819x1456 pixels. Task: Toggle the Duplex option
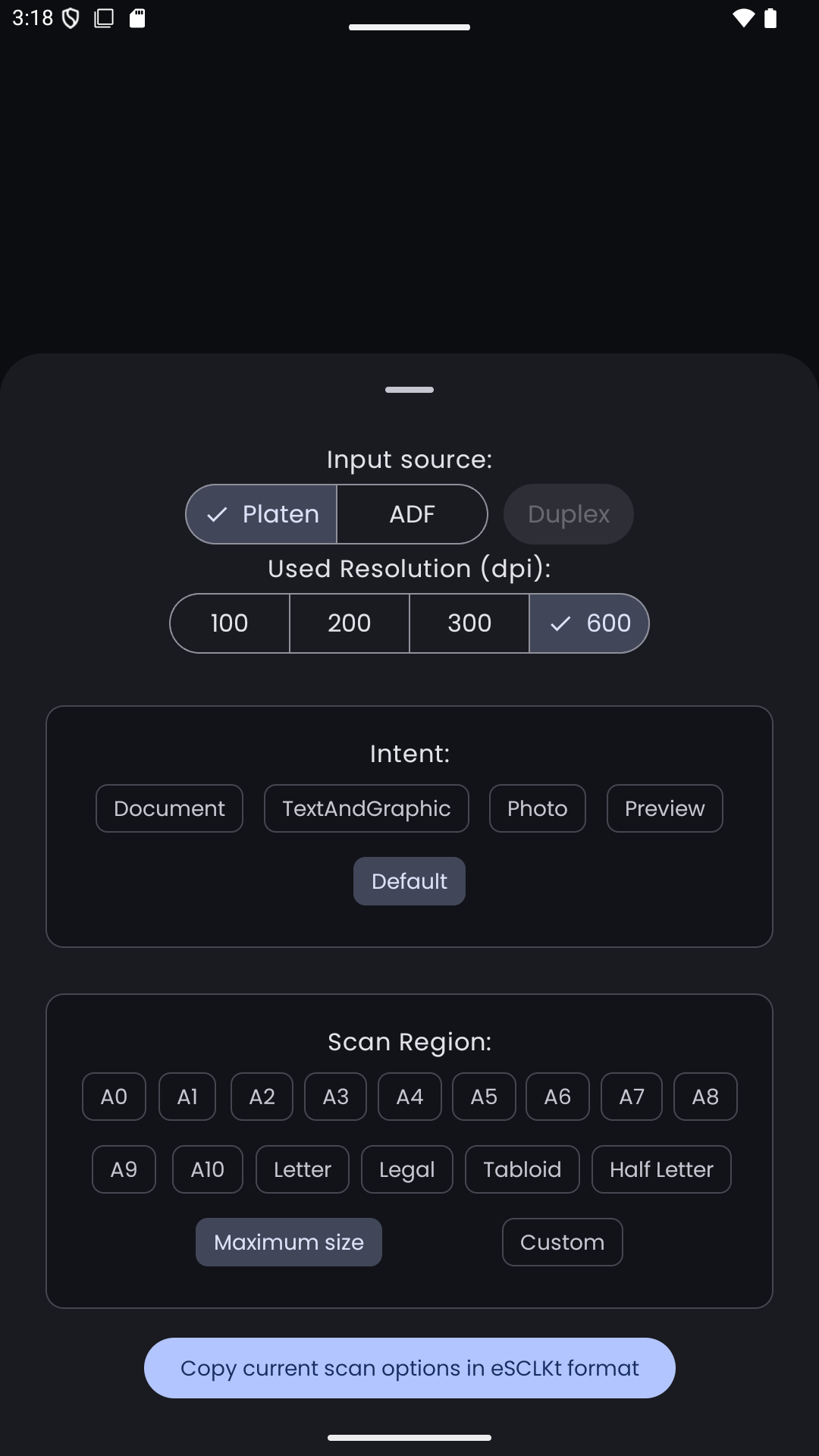568,514
